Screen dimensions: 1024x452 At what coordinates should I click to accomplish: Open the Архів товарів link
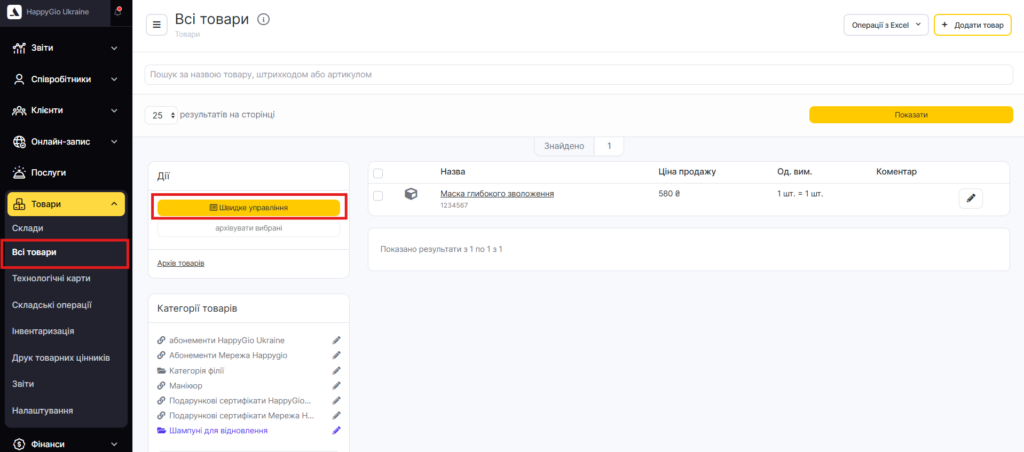pyautogui.click(x=181, y=263)
